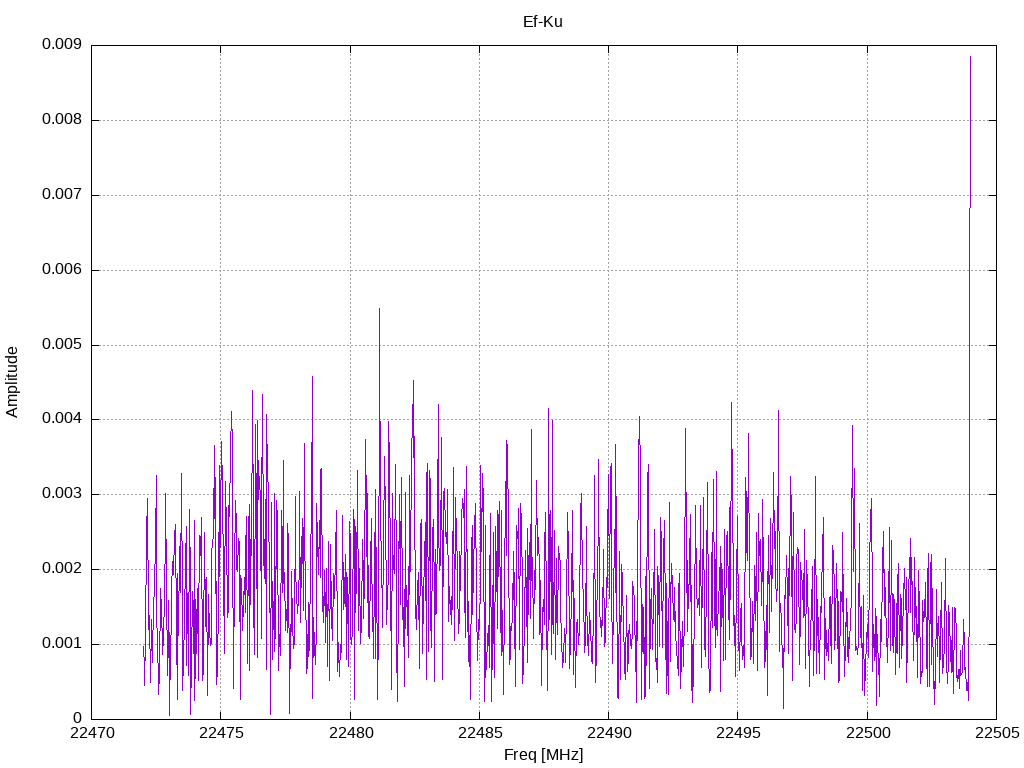Select the 22495 x-axis tick label
This screenshot has height=768, width=1024.
[738, 733]
